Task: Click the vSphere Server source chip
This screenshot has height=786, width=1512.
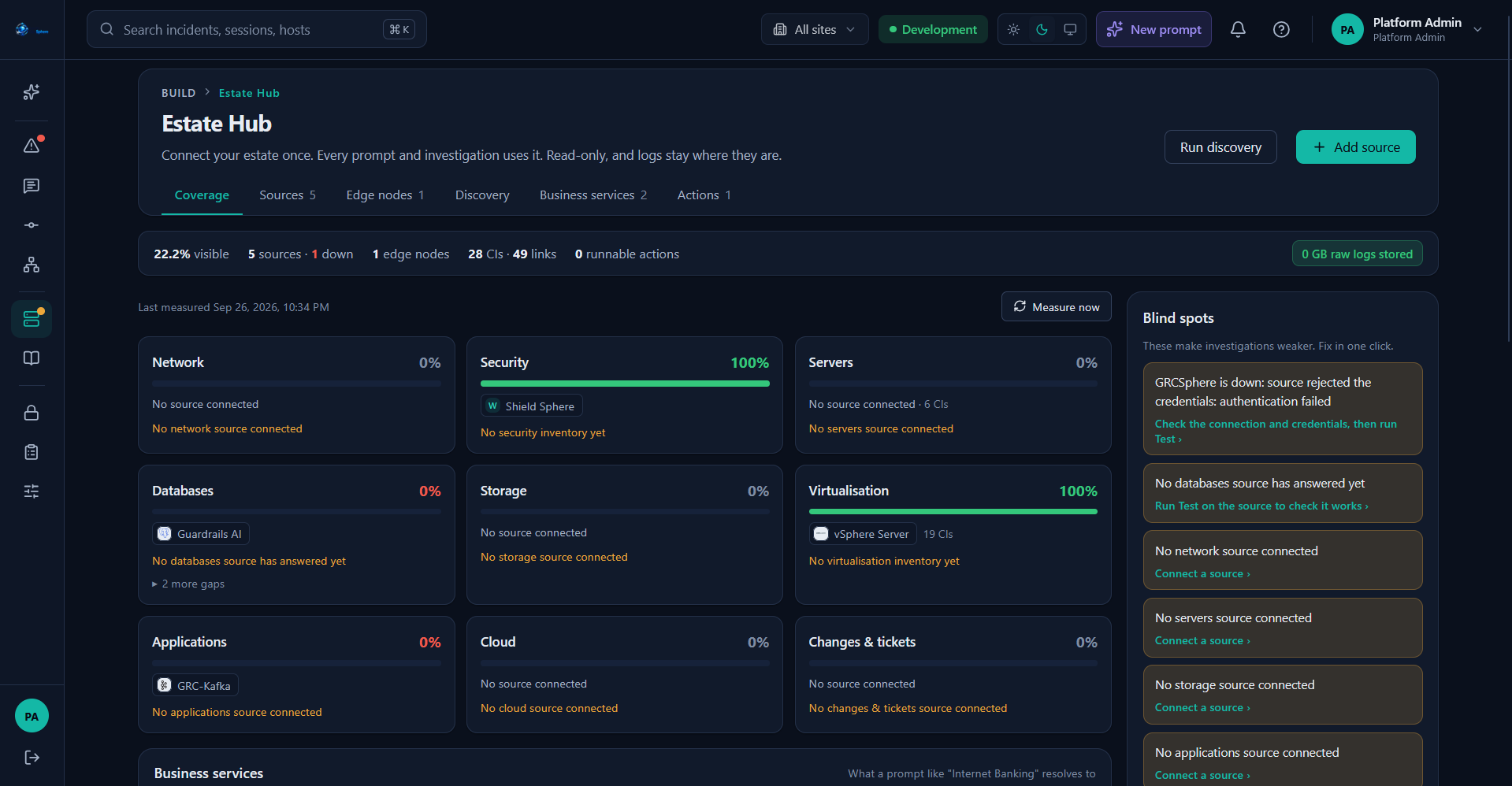Action: 863,534
